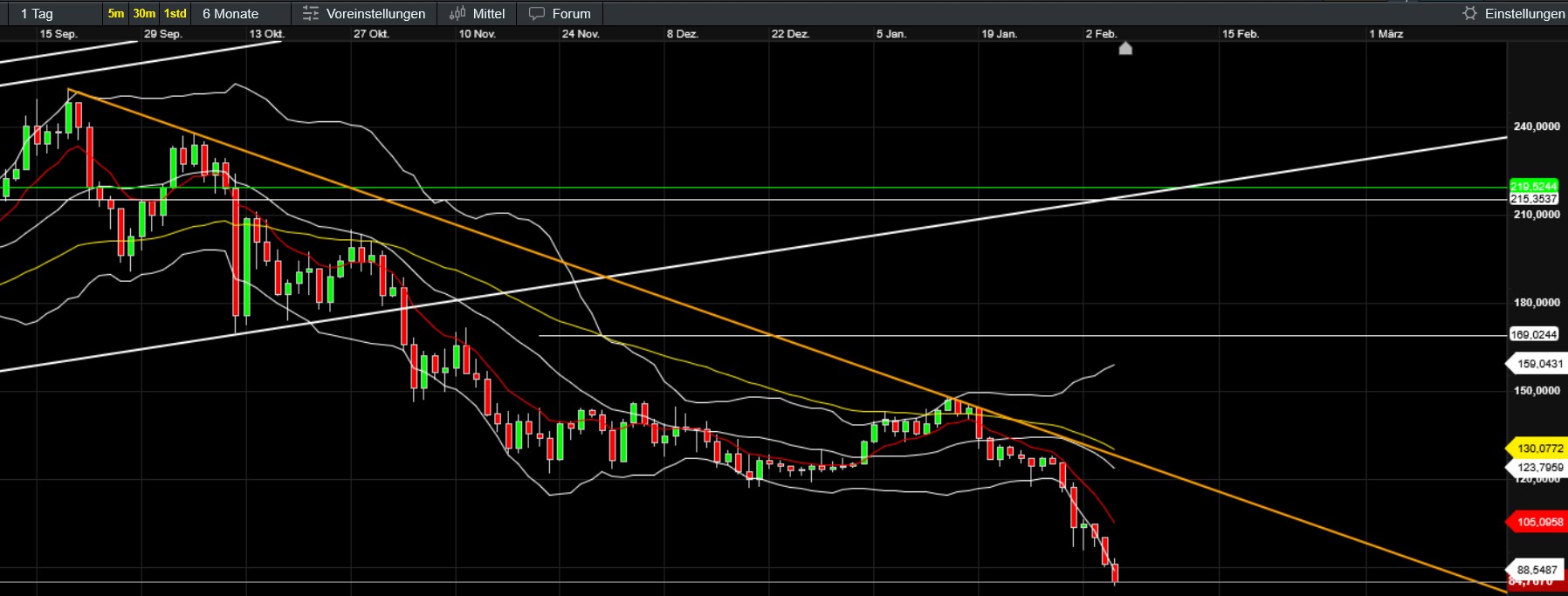The width and height of the screenshot is (1568, 596).
Task: Click the 88,5487 current price tag
Action: pyautogui.click(x=1537, y=570)
